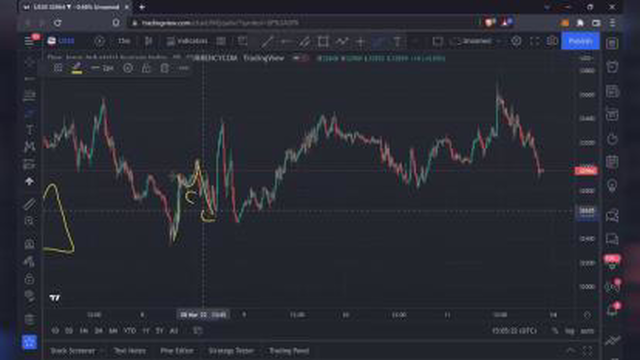Image resolution: width=640 pixels, height=360 pixels.
Task: Select the Patterns tool in left sidebar
Action: point(29,146)
